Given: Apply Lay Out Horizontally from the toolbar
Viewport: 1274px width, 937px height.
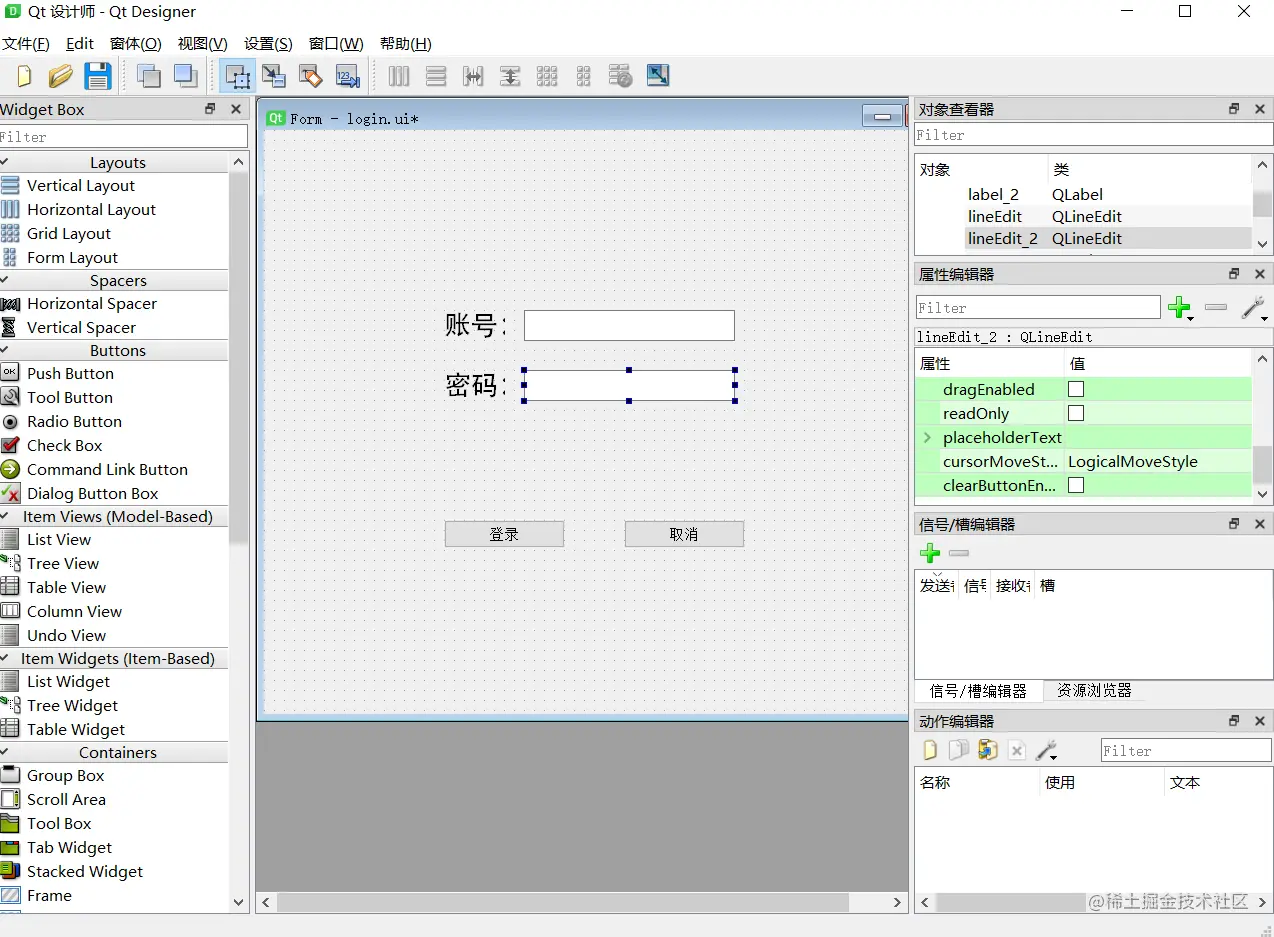Looking at the screenshot, I should tap(399, 76).
